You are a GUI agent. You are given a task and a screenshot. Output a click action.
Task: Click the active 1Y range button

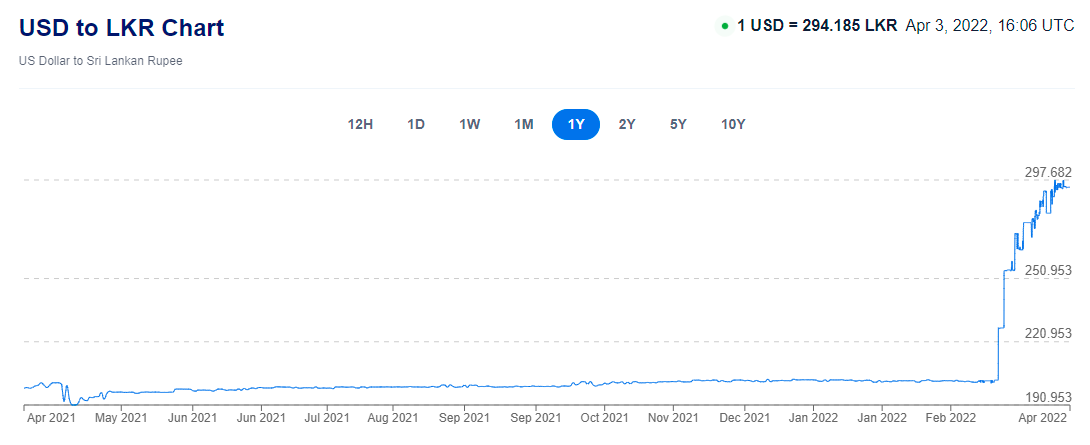(x=576, y=125)
